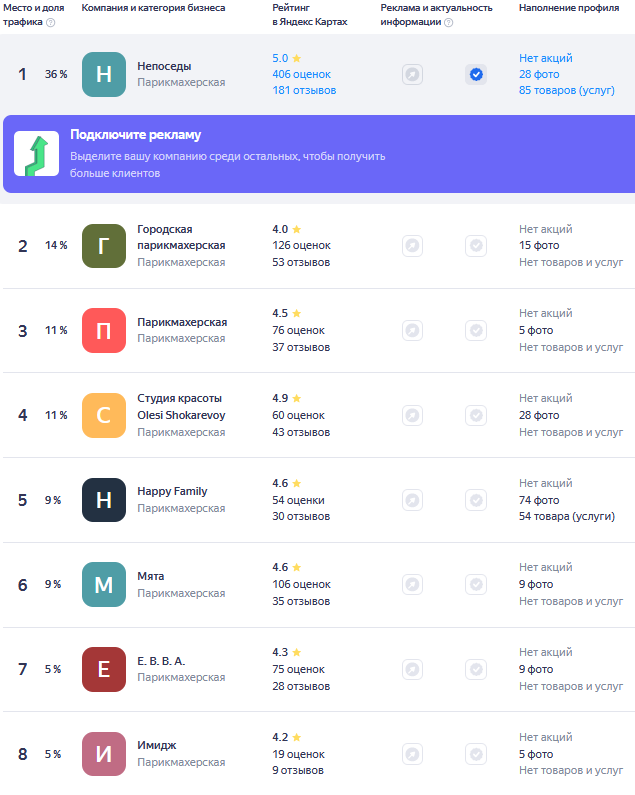This screenshot has width=635, height=795.
Task: Click the 28 отзывов text for Е. В. В. А.
Action: tap(301, 686)
